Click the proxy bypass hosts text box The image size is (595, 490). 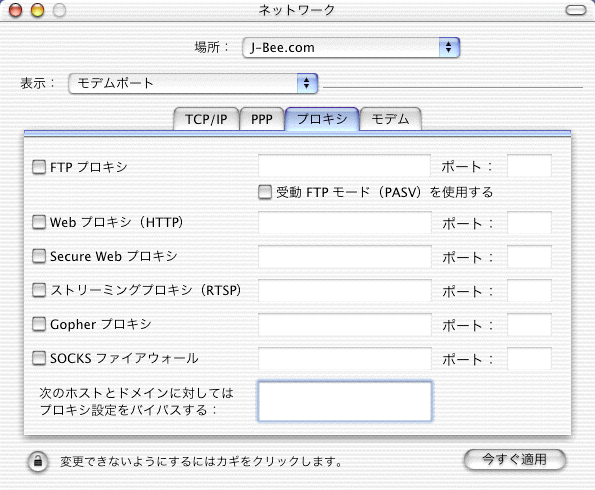pos(345,401)
